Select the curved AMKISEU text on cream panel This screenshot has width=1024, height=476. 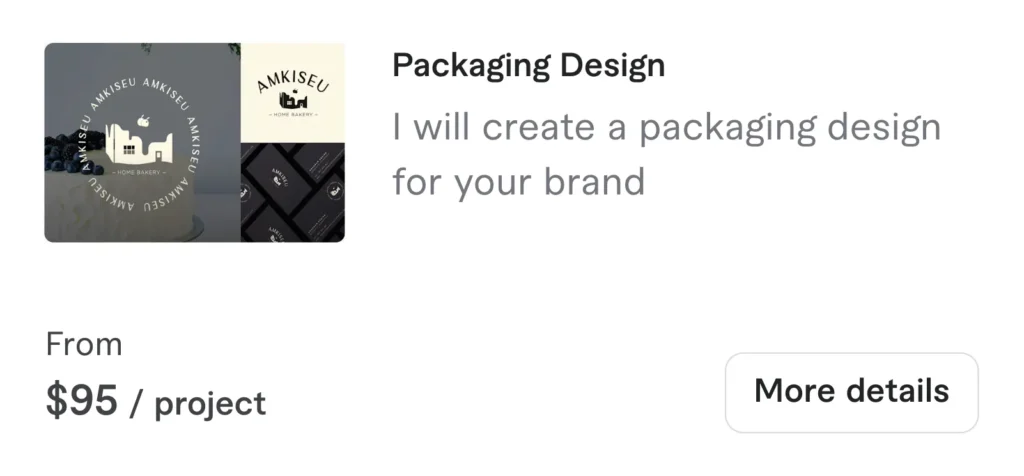(293, 81)
